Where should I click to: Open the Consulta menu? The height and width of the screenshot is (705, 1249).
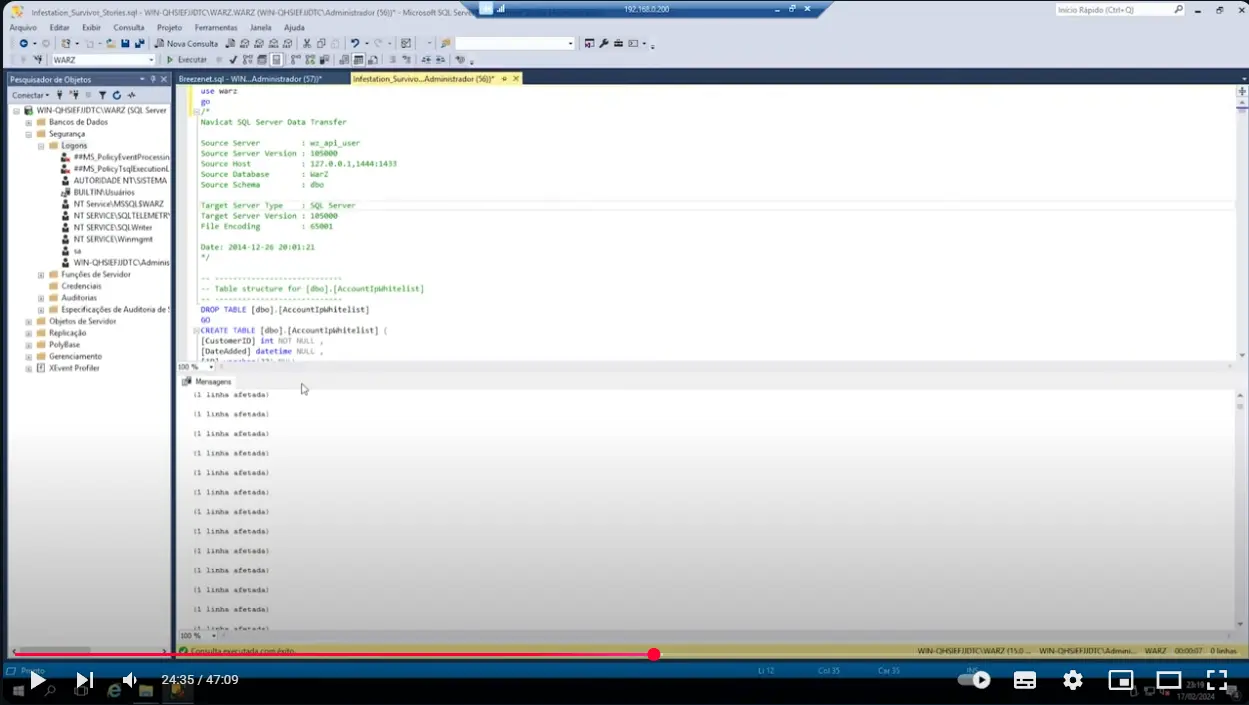point(129,28)
